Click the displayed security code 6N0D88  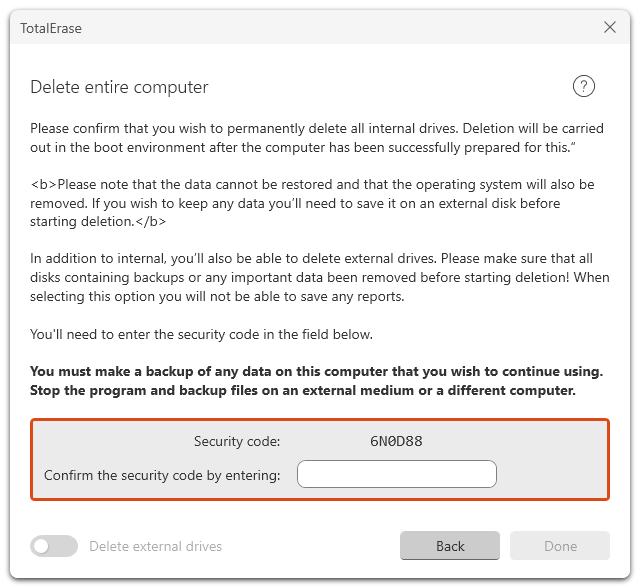(397, 441)
